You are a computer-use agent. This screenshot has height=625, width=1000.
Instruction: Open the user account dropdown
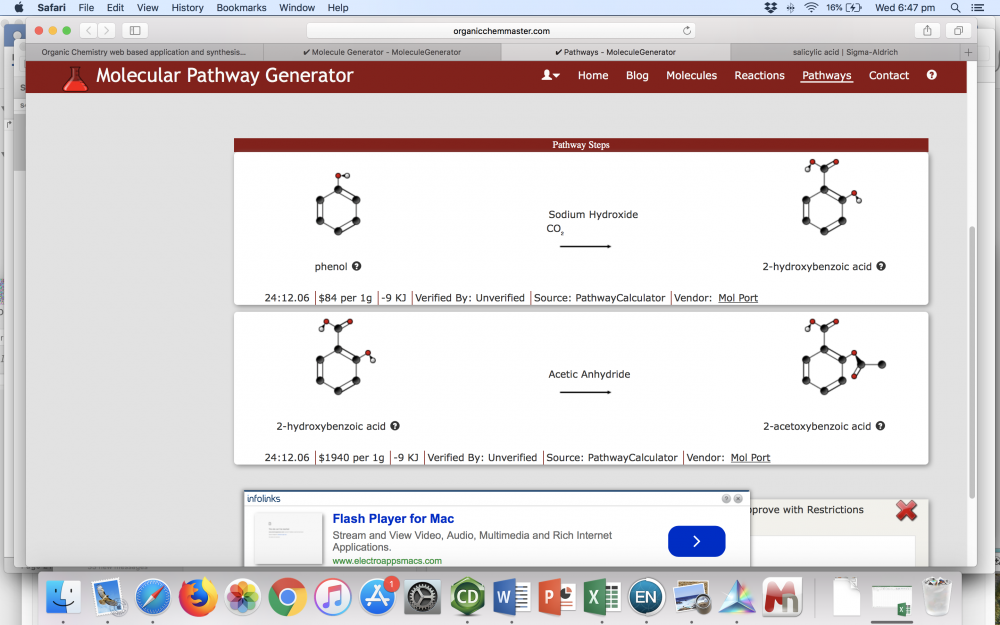[550, 75]
